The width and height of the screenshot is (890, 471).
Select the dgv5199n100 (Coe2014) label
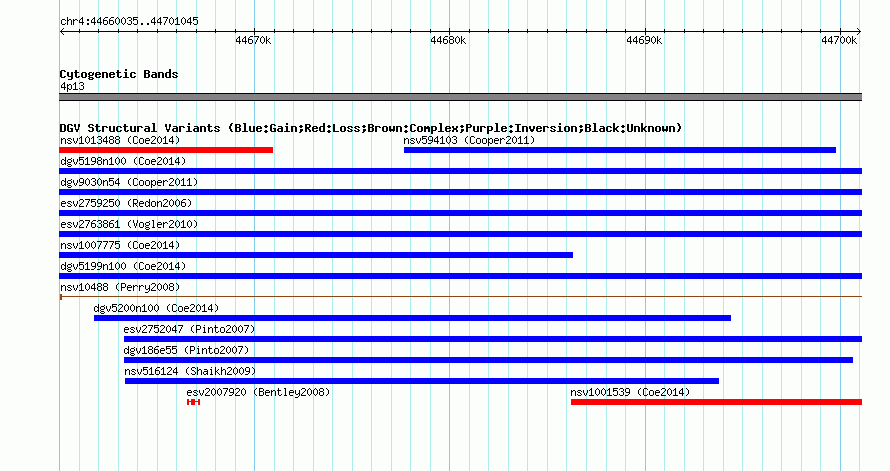point(123,266)
